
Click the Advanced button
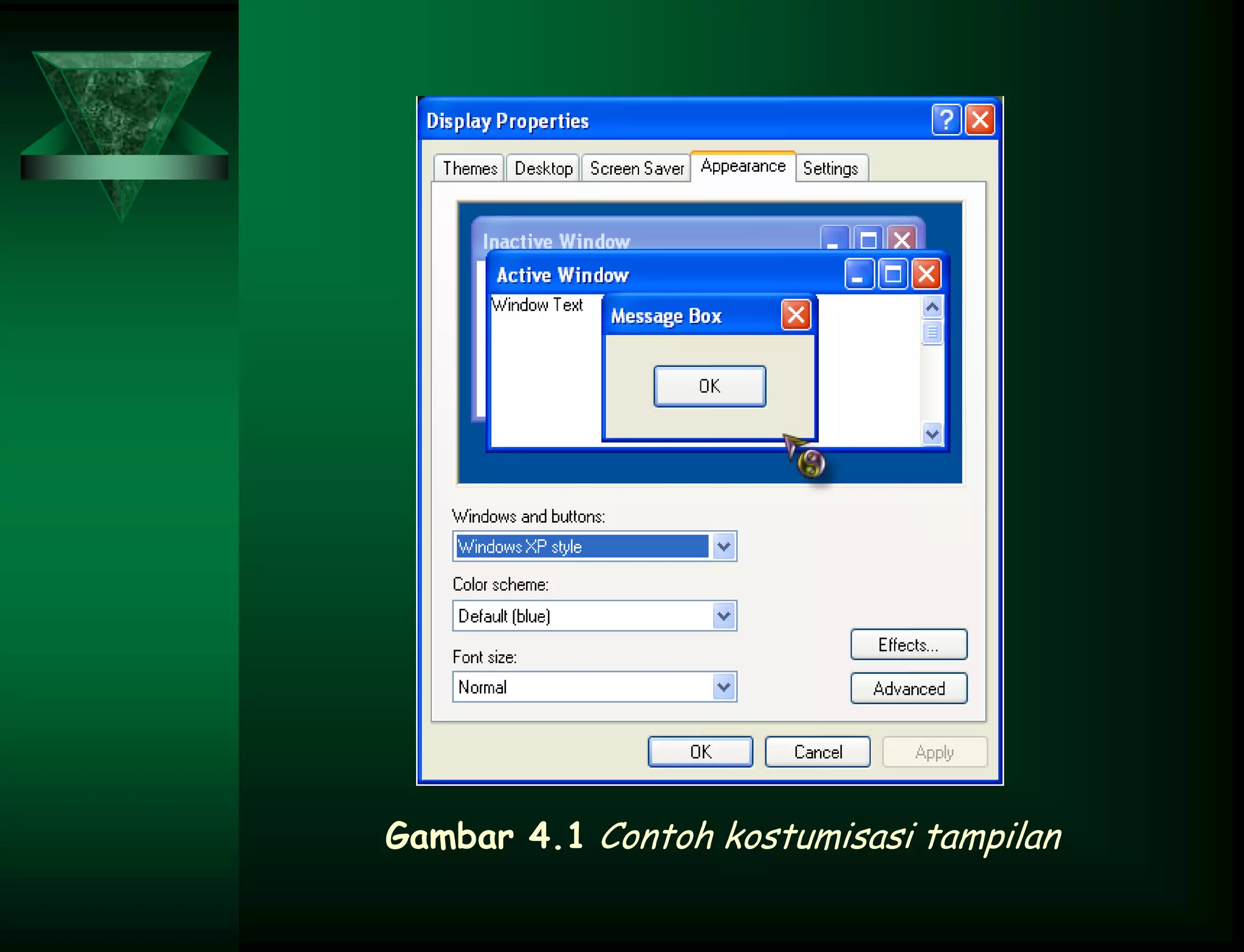click(908, 688)
